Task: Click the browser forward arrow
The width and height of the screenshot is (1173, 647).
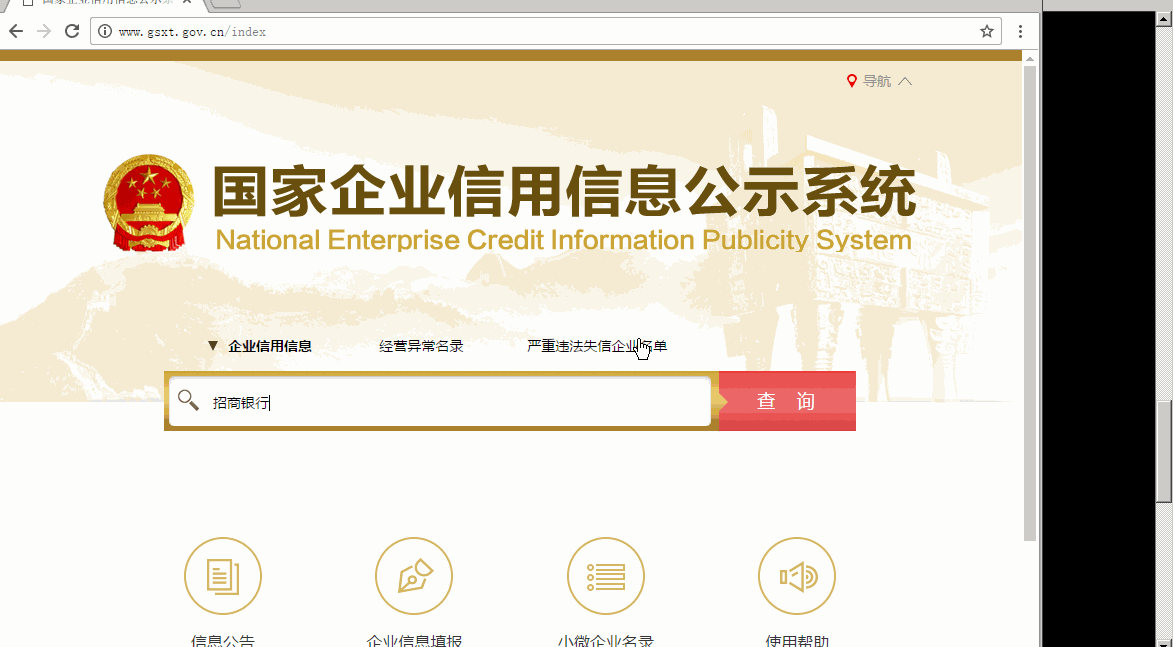Action: pos(44,31)
